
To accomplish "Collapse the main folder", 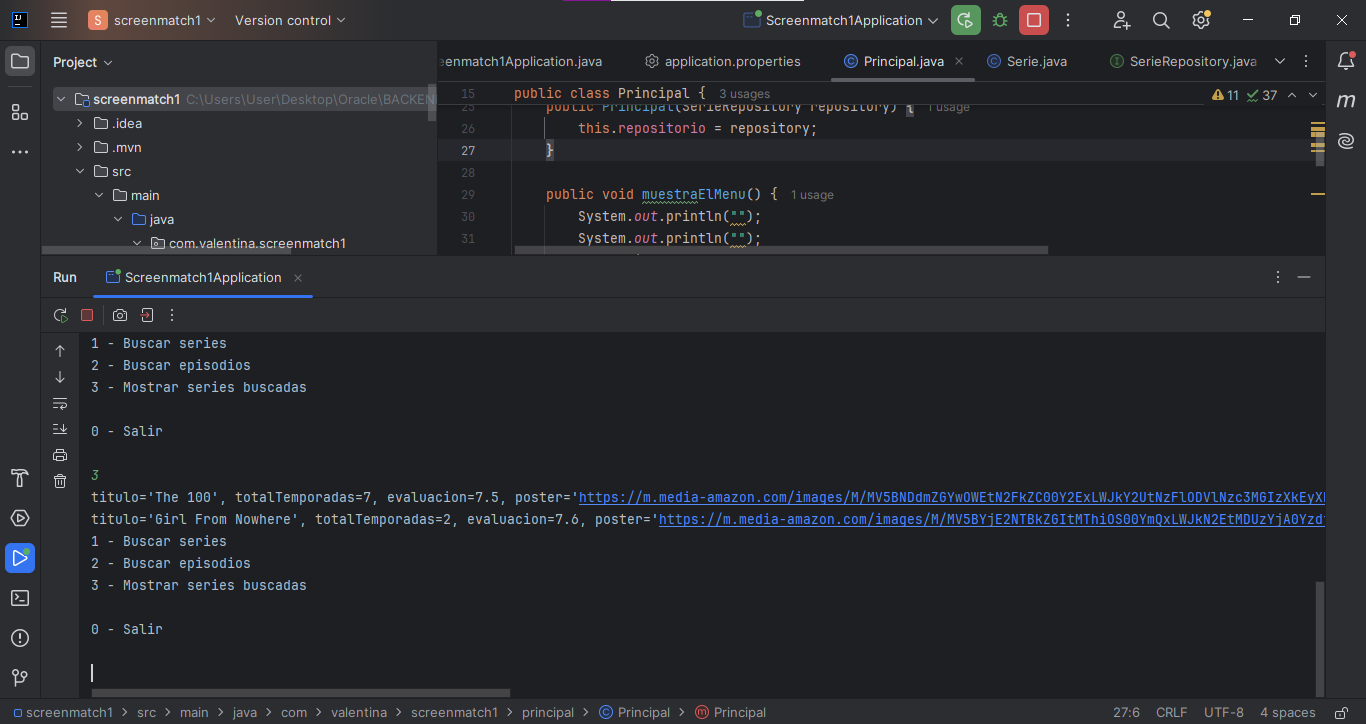I will click(99, 195).
